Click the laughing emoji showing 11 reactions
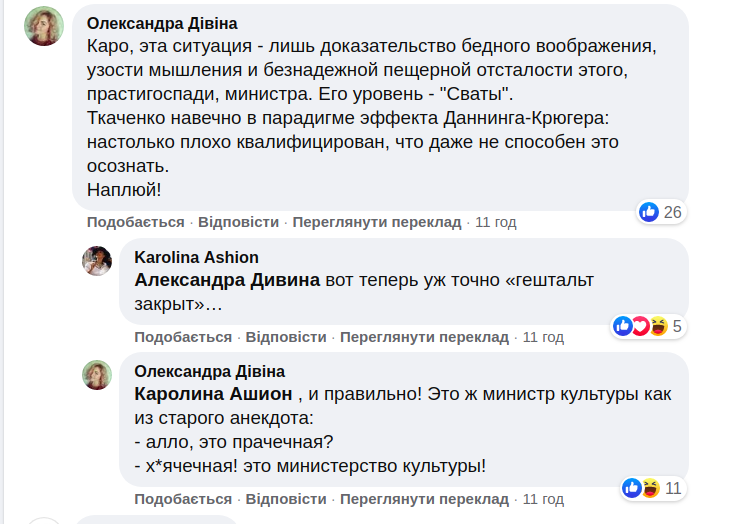Screen dimensions: 738x524 [x=650, y=488]
